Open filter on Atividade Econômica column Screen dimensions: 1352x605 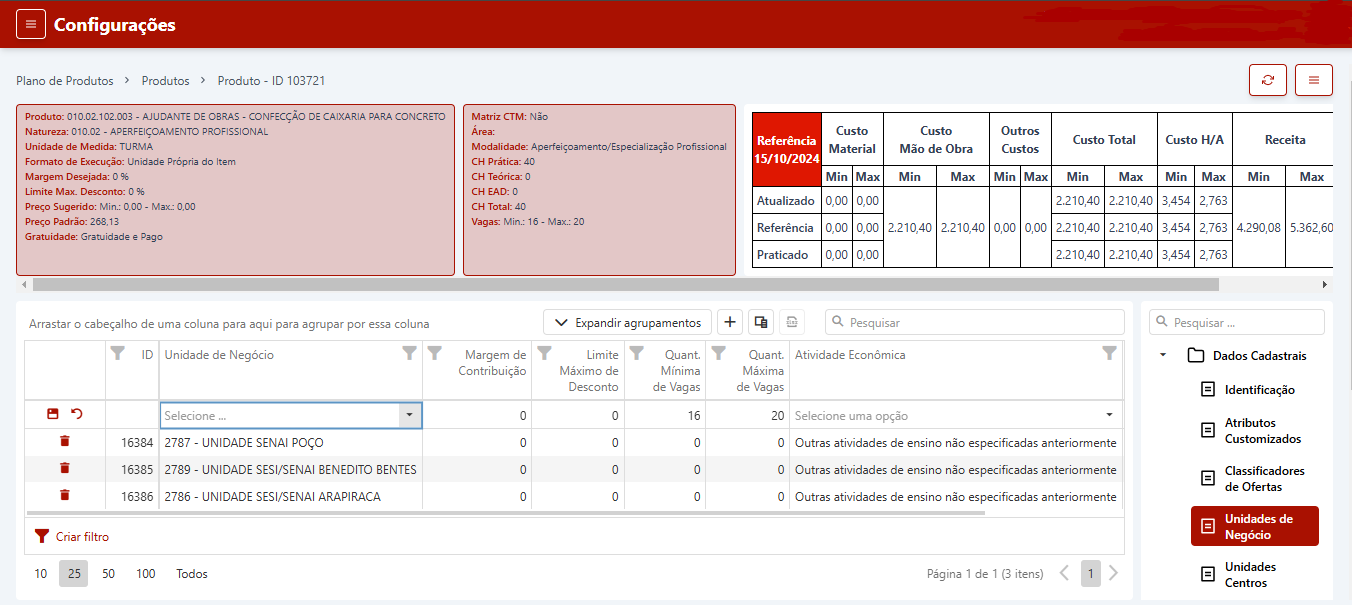(1109, 353)
